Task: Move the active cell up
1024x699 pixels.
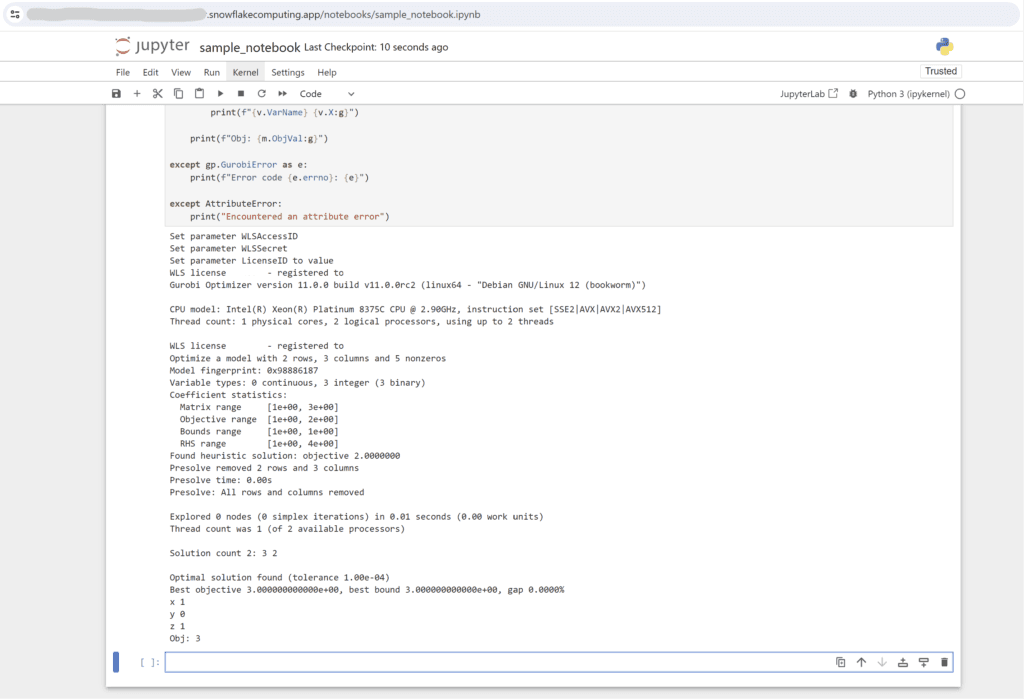Action: pos(861,662)
